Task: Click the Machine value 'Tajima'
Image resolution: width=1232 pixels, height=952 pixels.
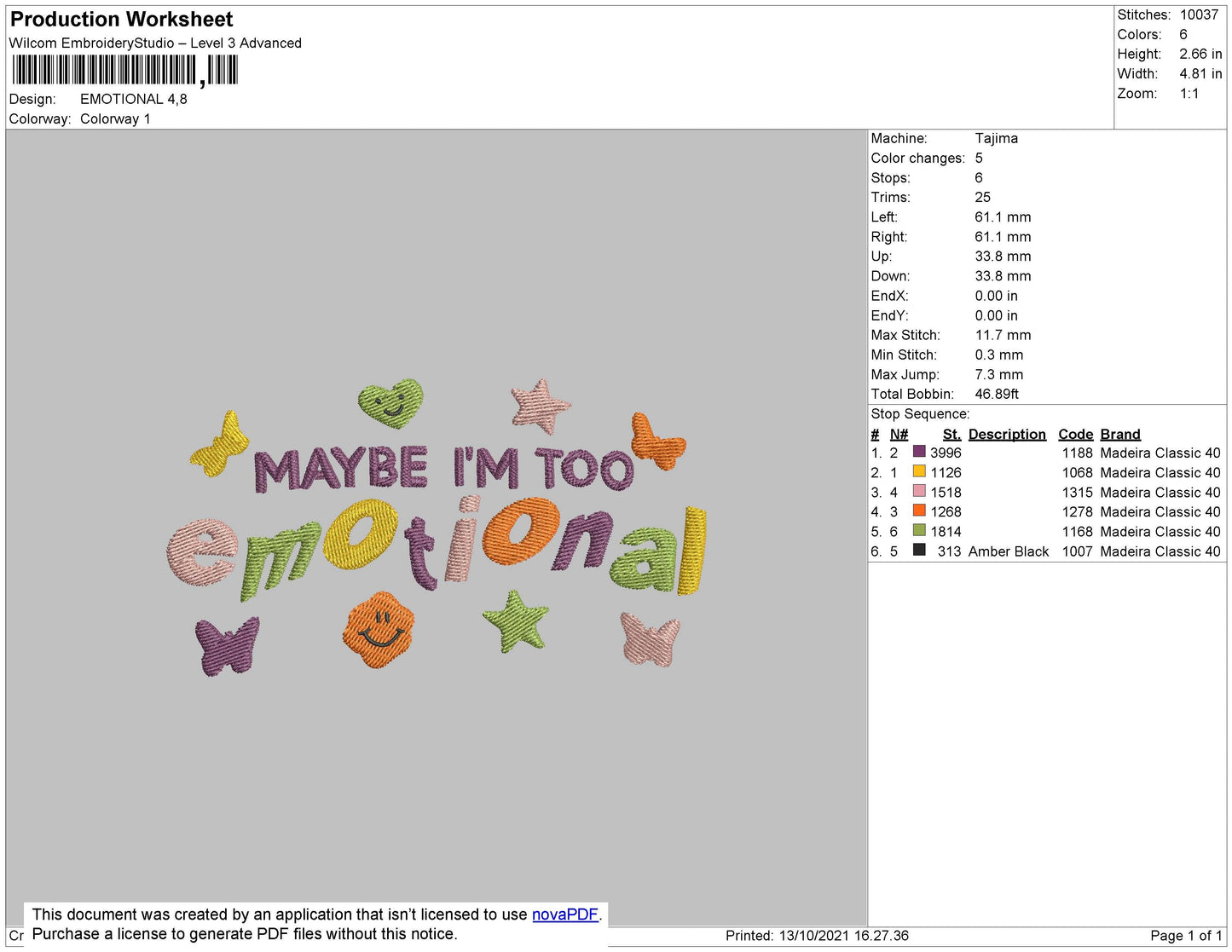Action: pyautogui.click(x=997, y=138)
